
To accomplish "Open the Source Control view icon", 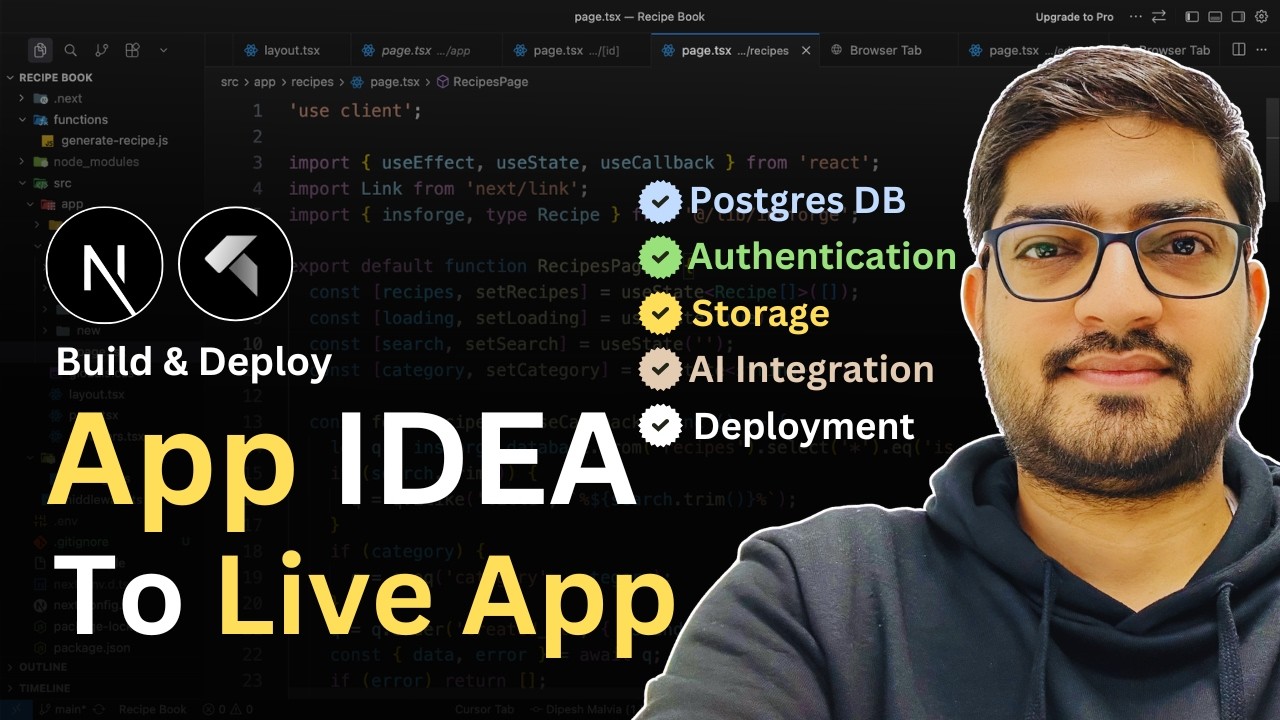I will coord(101,50).
